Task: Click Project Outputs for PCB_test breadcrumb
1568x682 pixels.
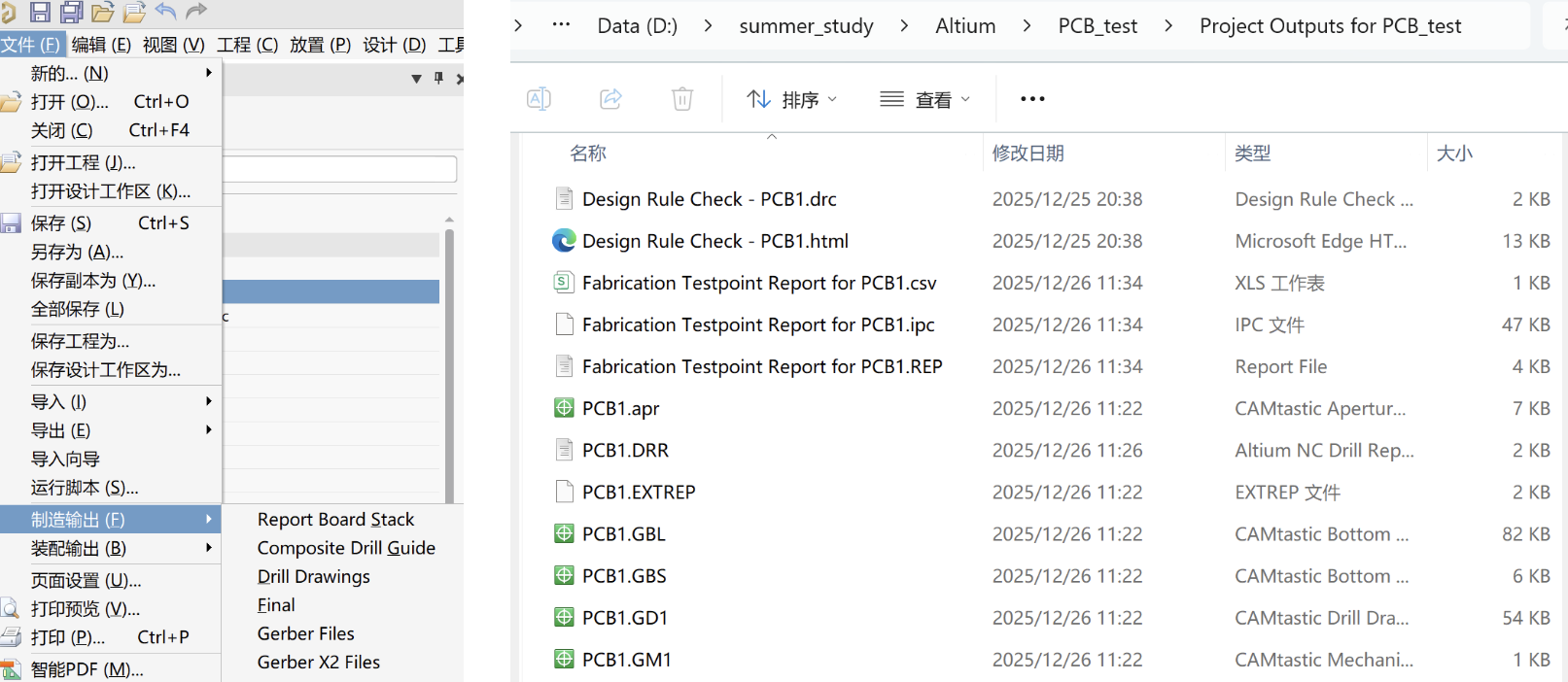Action: pos(1330,26)
